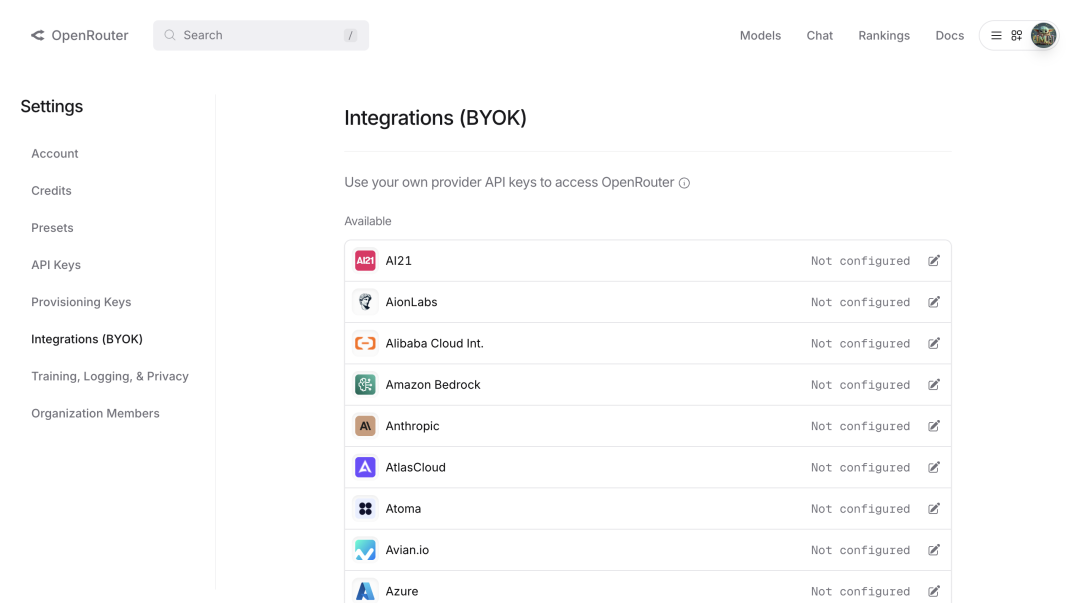Viewport: 1080px width, 603px height.
Task: Click the Amazon Bedrock provider logo
Action: pos(365,385)
